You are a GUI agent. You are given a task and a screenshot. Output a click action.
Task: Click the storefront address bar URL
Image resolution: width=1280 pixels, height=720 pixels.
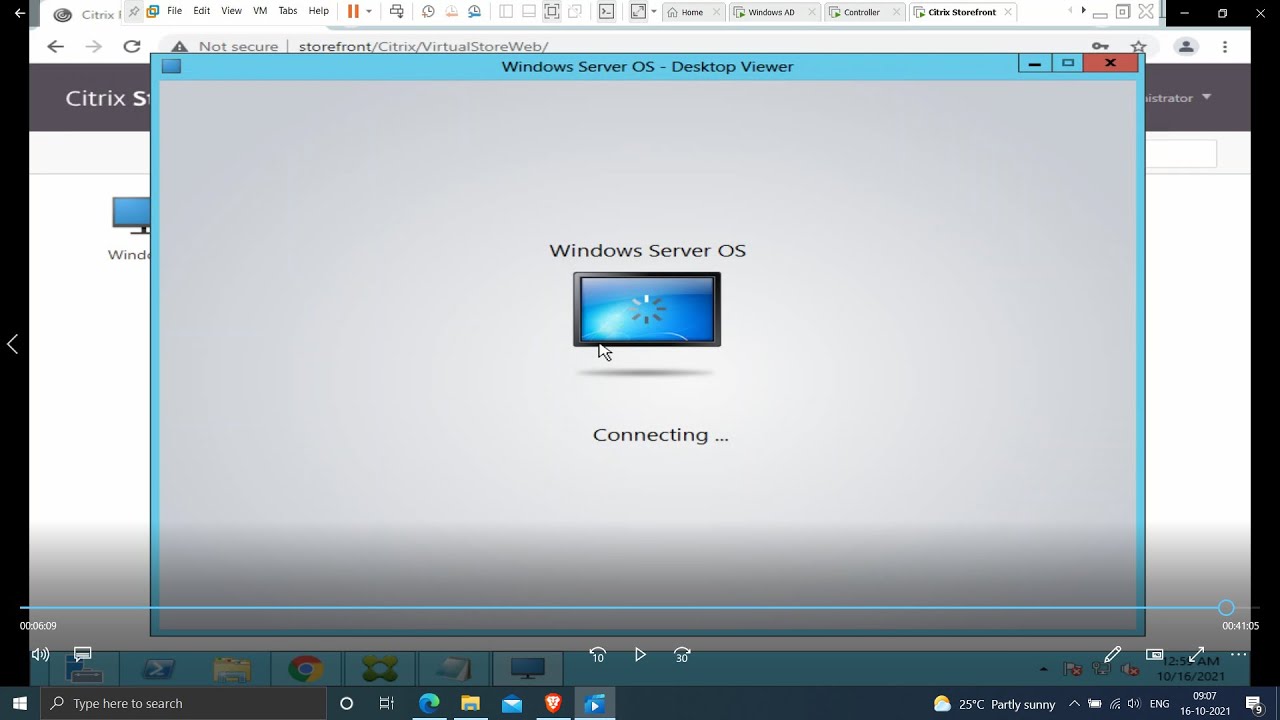point(423,47)
